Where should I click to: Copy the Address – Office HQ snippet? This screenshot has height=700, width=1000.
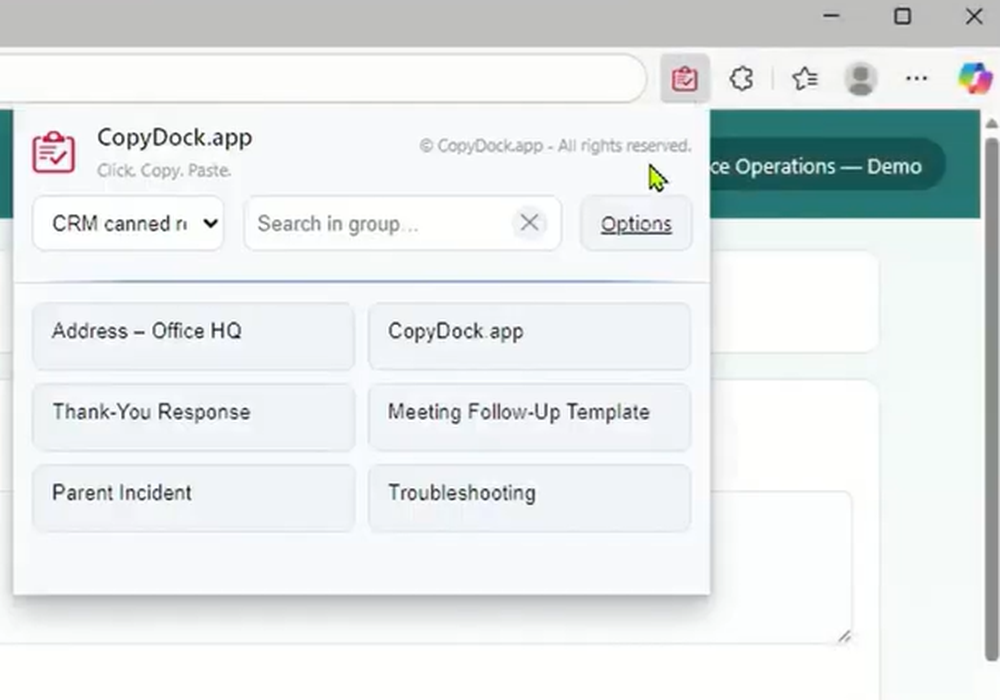coord(192,337)
